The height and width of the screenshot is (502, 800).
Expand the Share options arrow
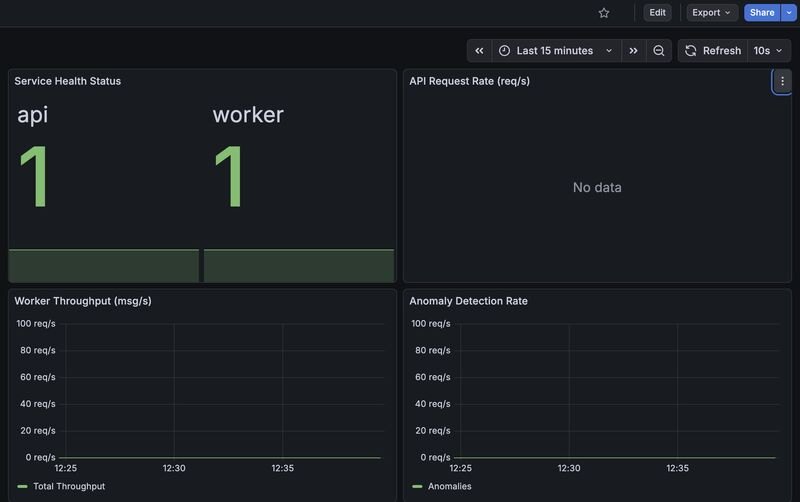point(789,12)
